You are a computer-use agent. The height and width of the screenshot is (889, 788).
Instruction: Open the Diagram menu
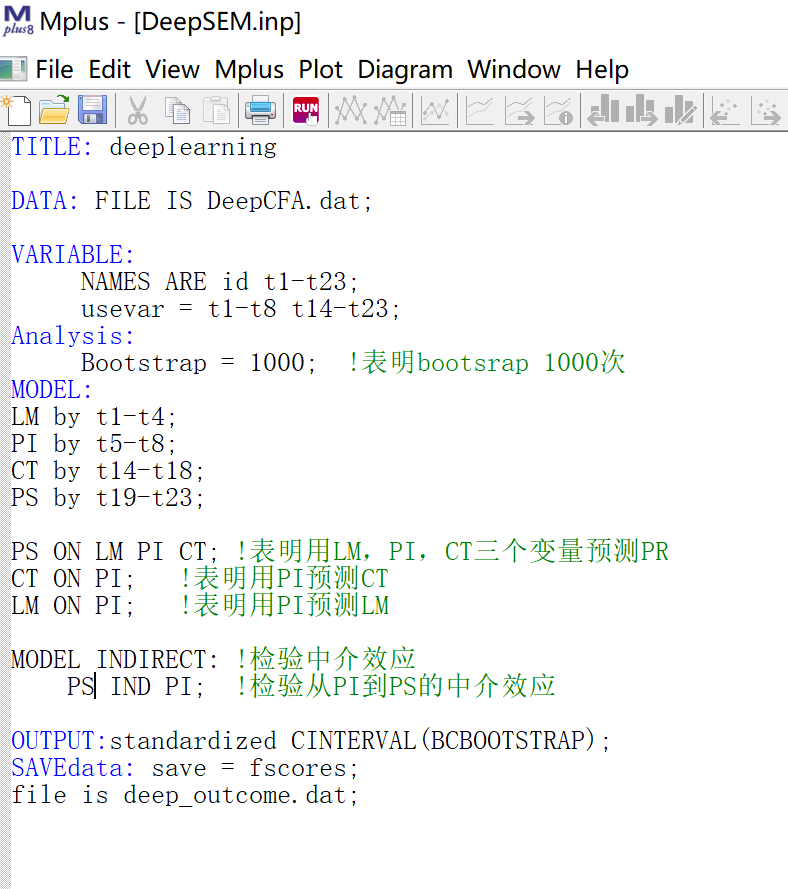[x=405, y=70]
